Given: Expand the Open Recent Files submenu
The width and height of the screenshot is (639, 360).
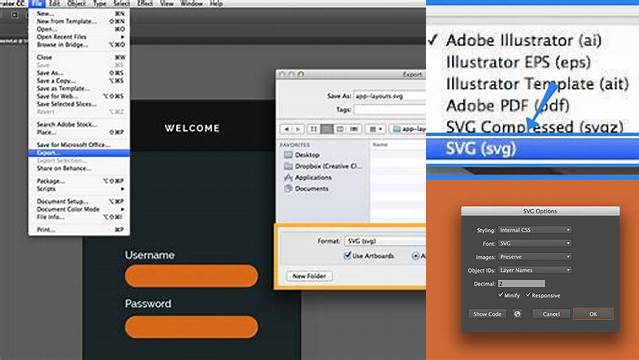Looking at the screenshot, I should pyautogui.click(x=79, y=37).
